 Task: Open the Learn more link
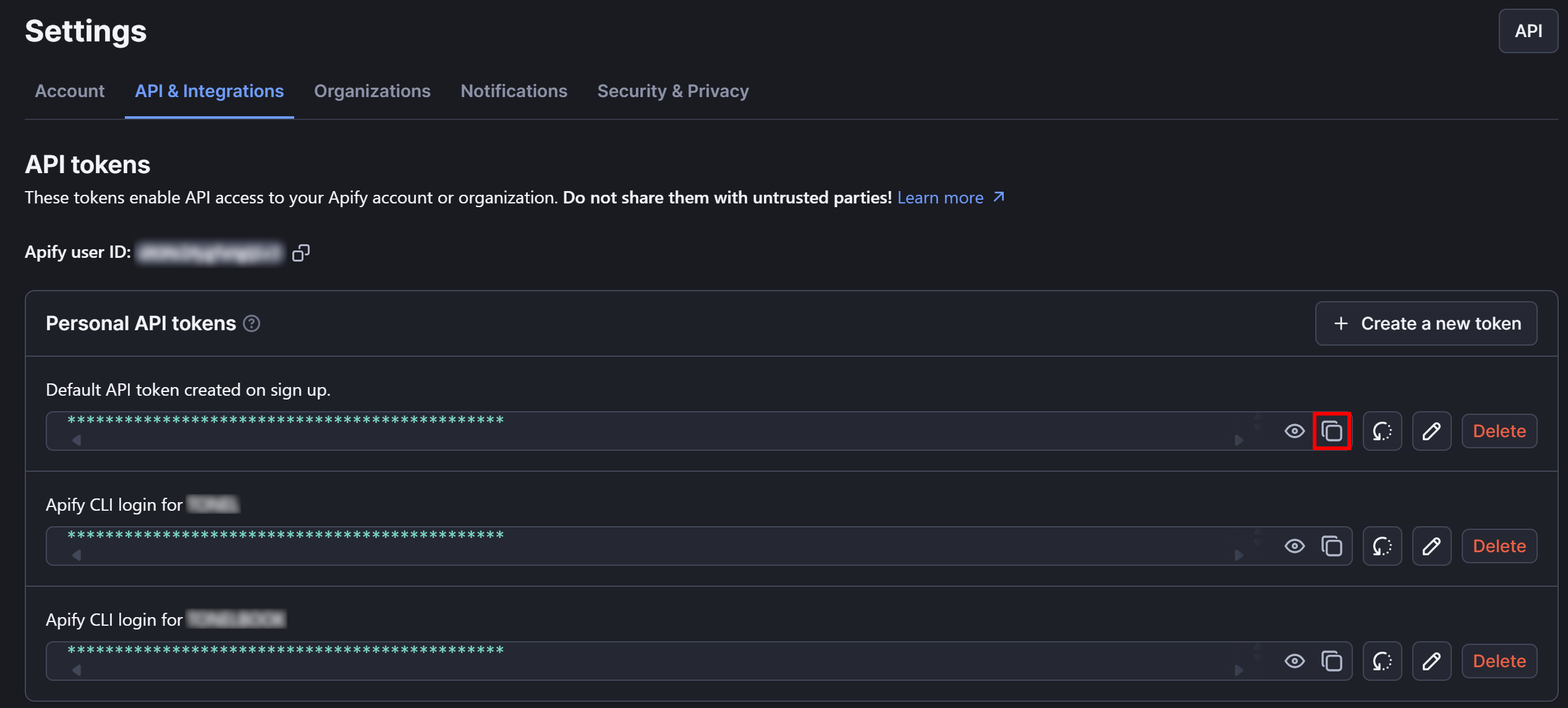pos(940,197)
